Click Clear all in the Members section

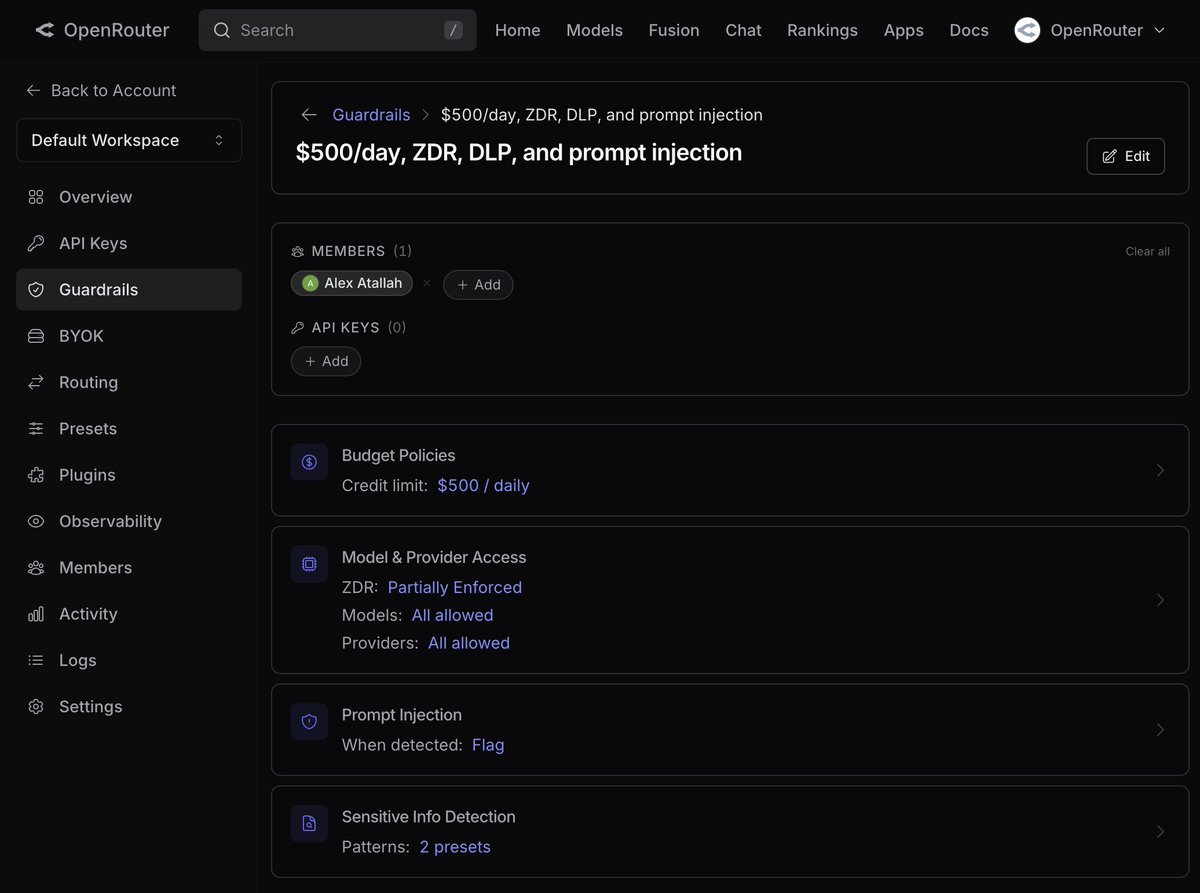[x=1147, y=251]
